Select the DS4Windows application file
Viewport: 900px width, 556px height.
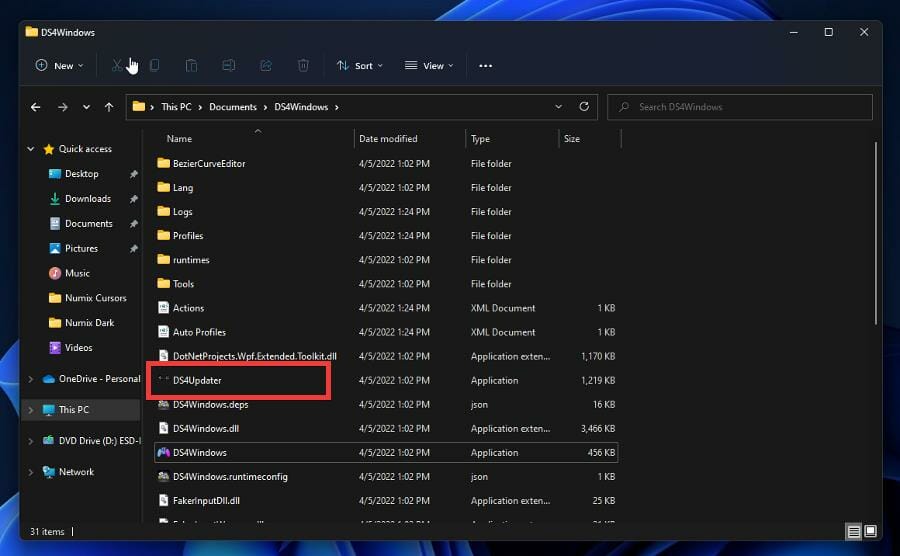(200, 453)
